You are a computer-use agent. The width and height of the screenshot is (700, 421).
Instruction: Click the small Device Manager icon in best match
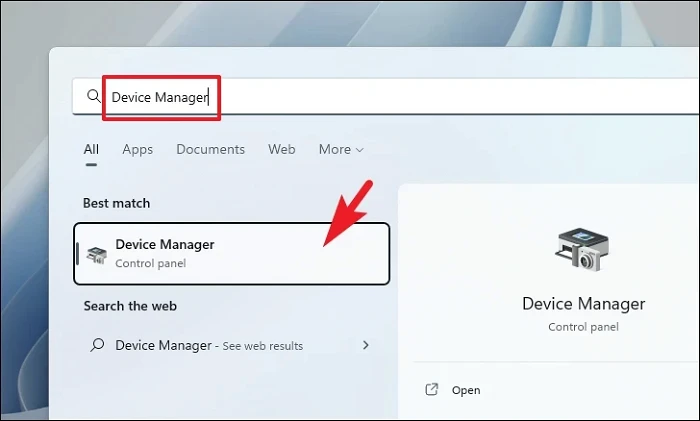pos(96,255)
